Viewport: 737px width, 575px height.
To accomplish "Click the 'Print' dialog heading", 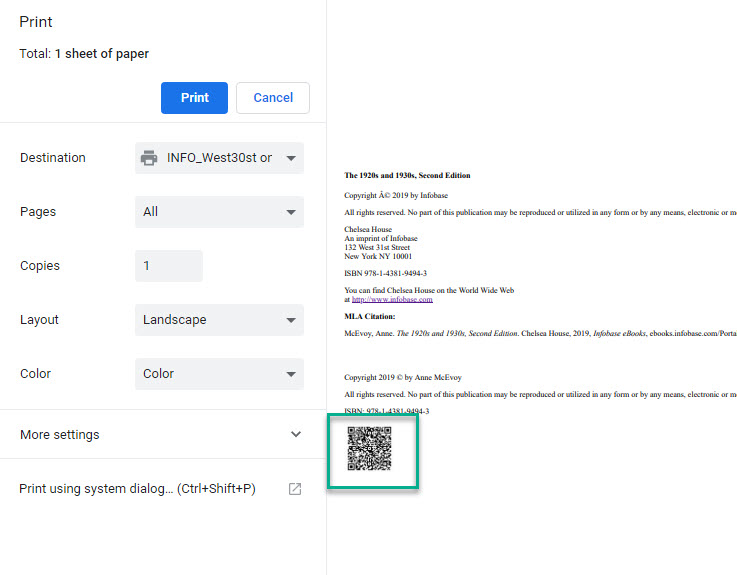I will pos(36,22).
